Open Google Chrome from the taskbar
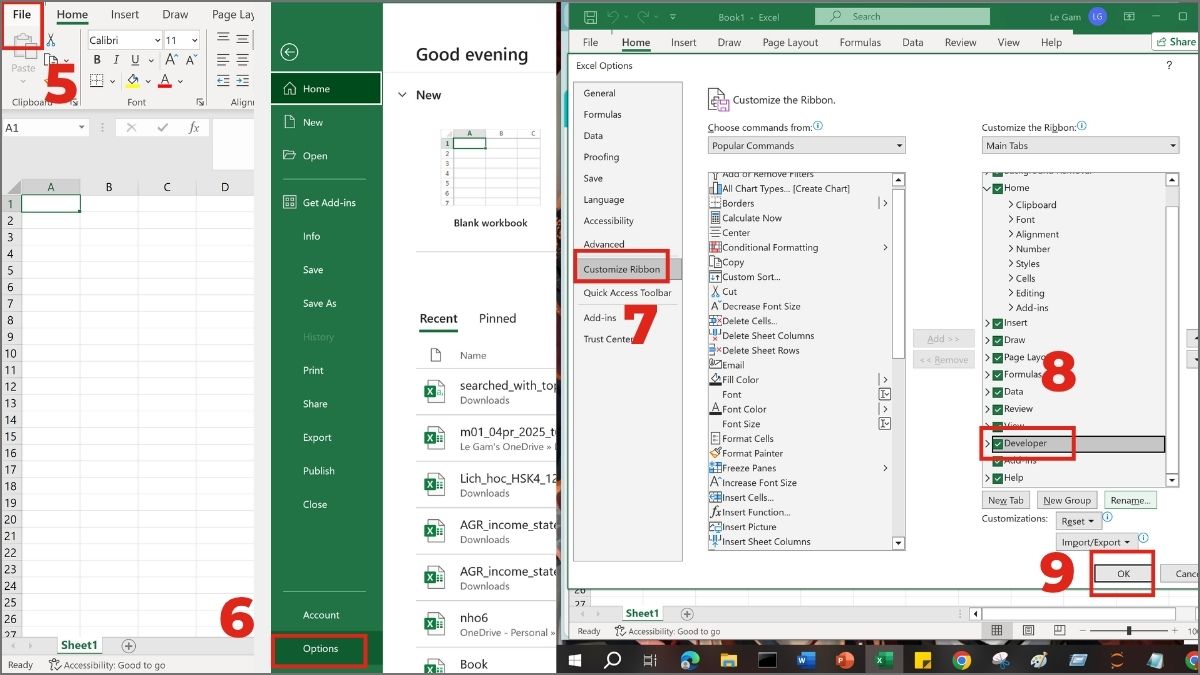The width and height of the screenshot is (1200, 675). 961,660
